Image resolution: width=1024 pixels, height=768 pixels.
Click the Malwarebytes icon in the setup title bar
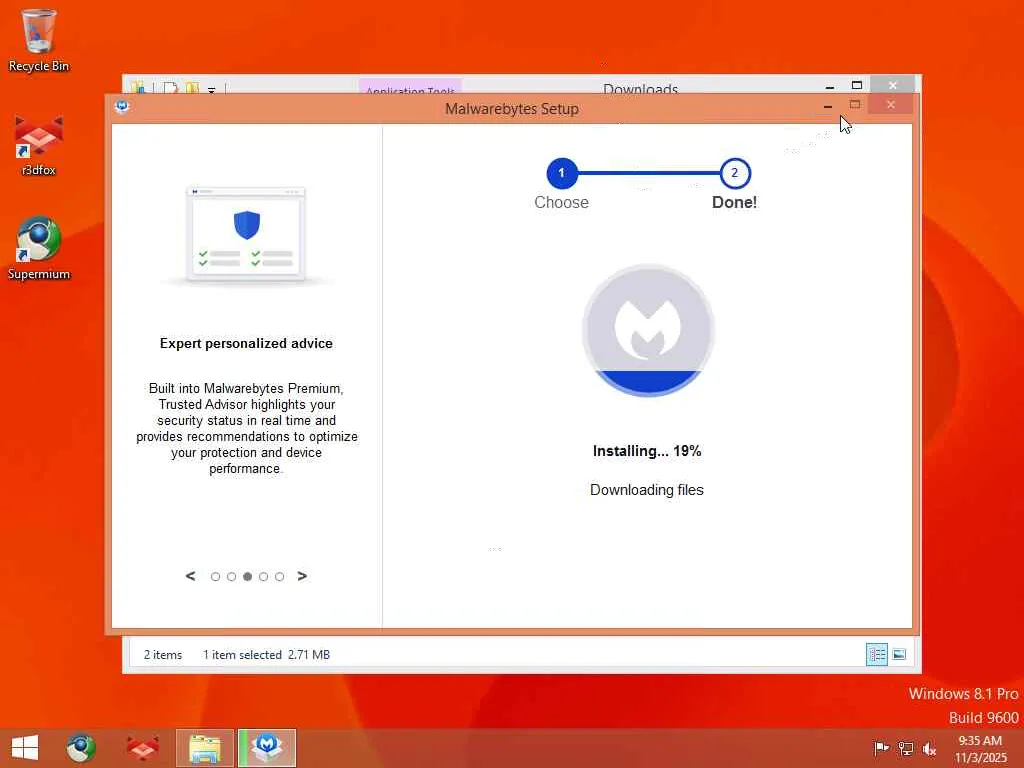click(x=122, y=106)
